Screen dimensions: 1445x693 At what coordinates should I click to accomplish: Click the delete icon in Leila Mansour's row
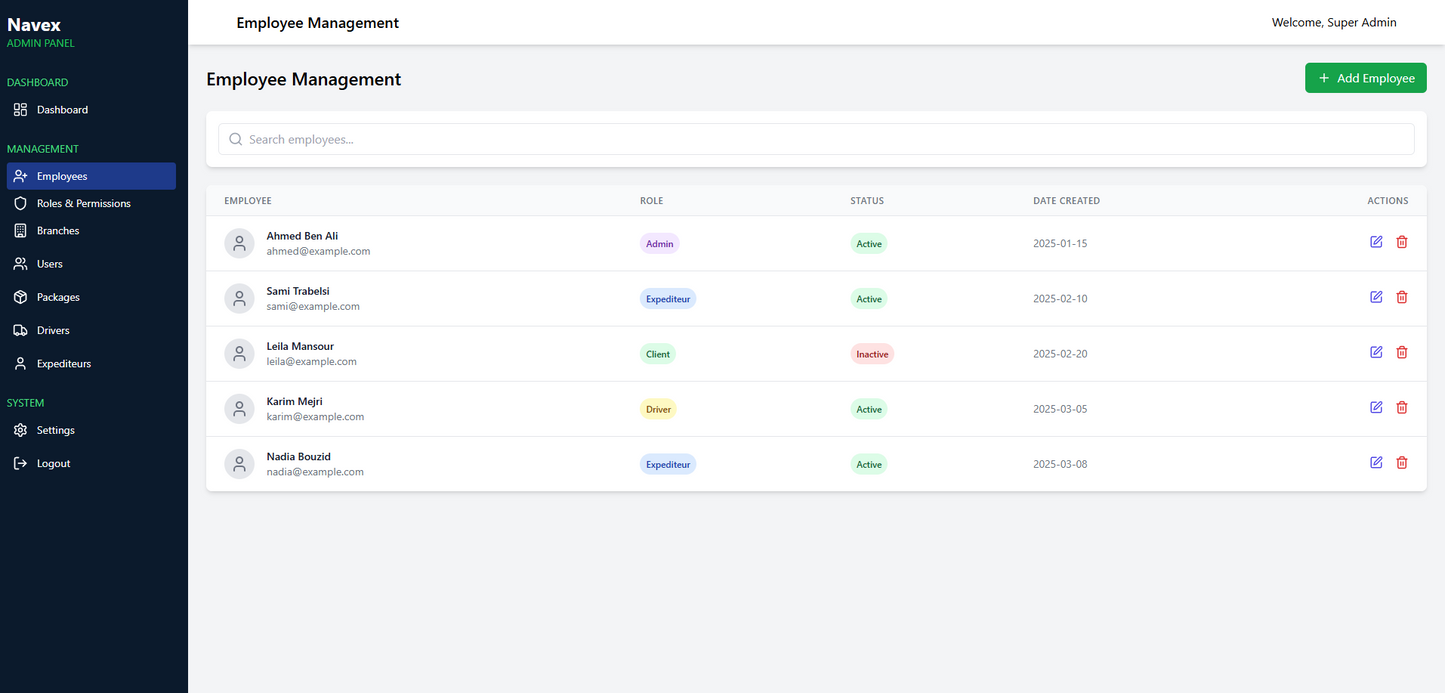(1401, 352)
